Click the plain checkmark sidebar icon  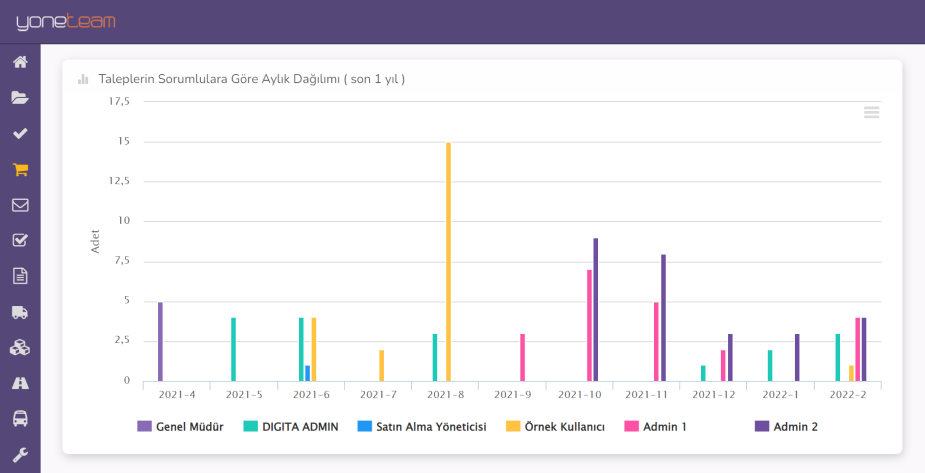tap(20, 134)
